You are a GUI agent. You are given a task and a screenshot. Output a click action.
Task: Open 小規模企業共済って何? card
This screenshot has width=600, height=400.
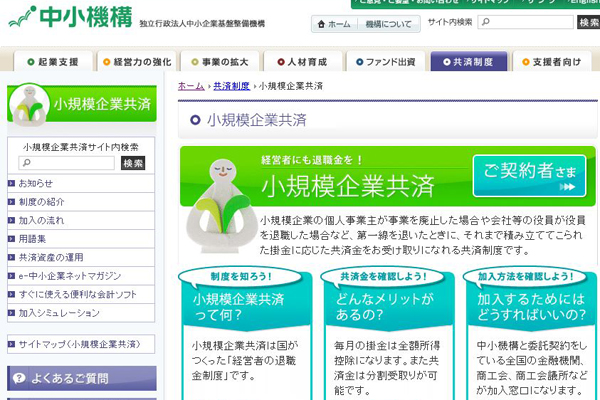245,335
